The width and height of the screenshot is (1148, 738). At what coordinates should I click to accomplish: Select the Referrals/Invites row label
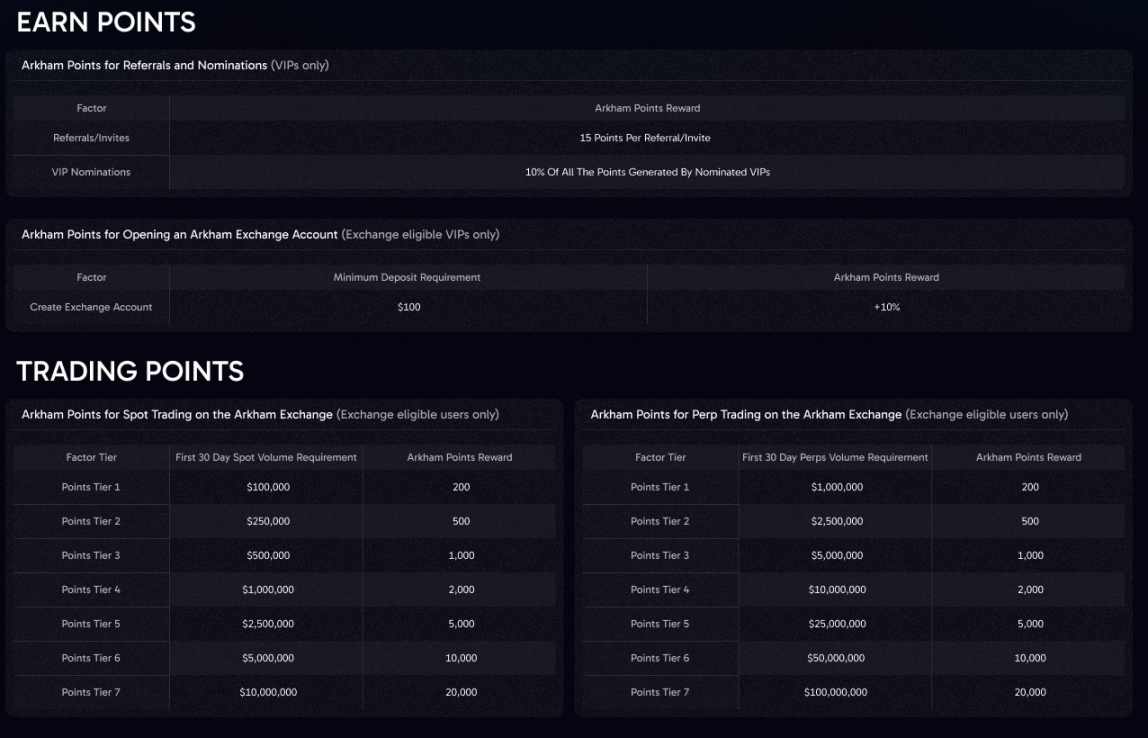coord(91,138)
